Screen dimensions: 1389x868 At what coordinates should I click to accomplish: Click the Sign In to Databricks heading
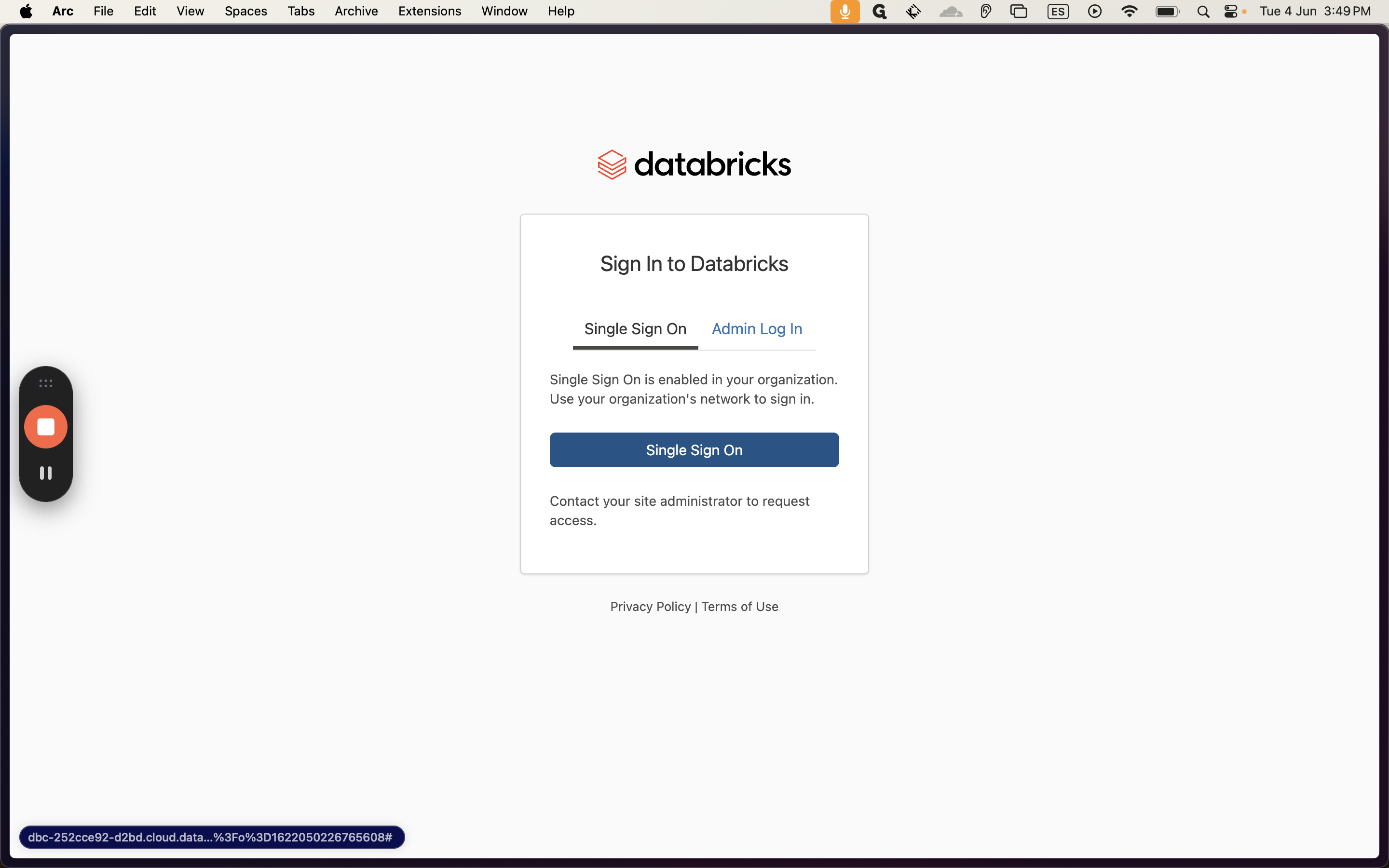click(694, 263)
